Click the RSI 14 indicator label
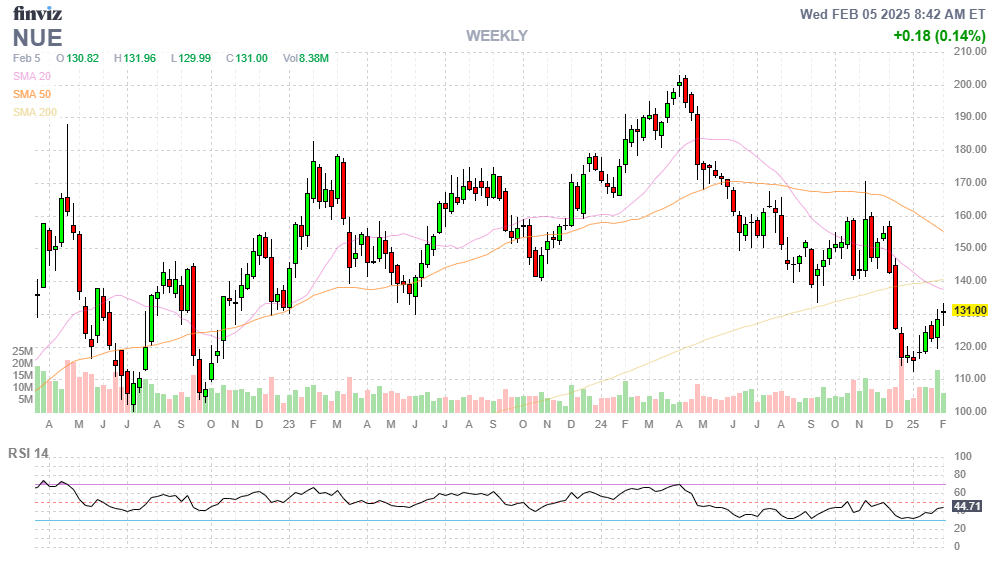This screenshot has width=999, height=562. pyautogui.click(x=29, y=453)
